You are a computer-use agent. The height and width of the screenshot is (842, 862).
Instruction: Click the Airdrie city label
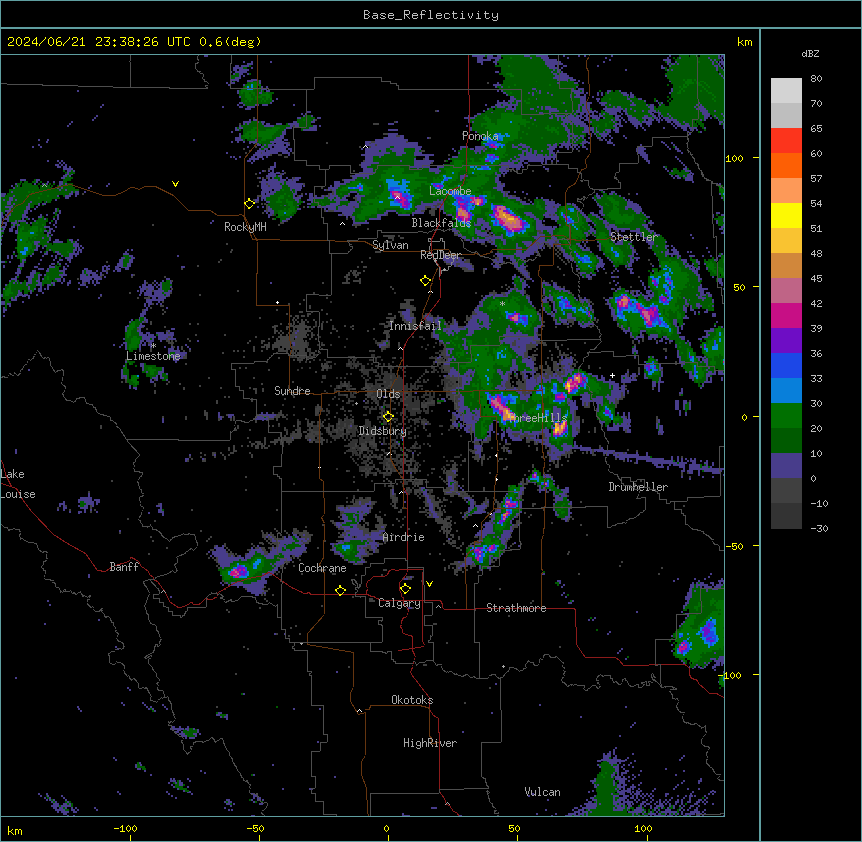click(404, 537)
